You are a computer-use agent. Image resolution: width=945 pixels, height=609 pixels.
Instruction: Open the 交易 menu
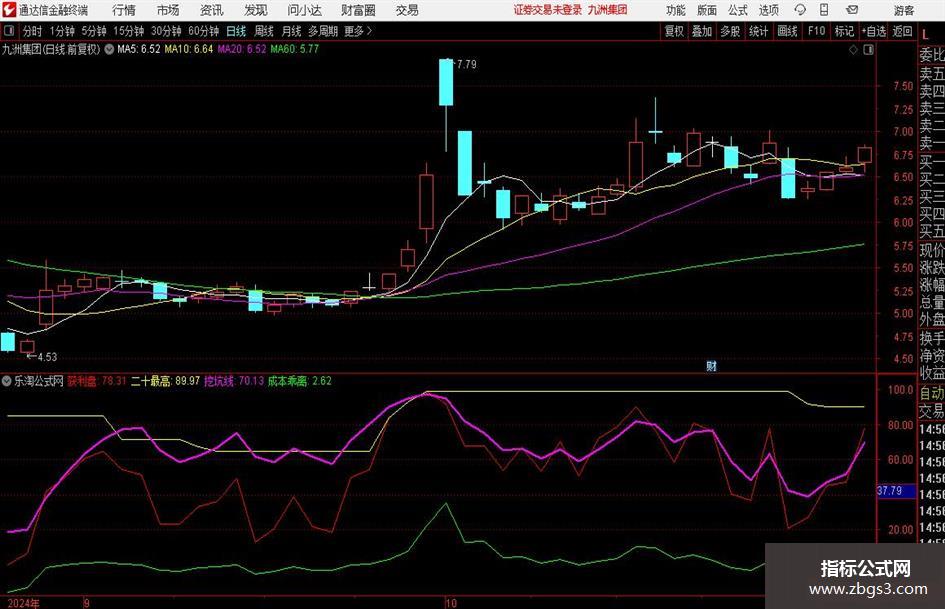[407, 10]
